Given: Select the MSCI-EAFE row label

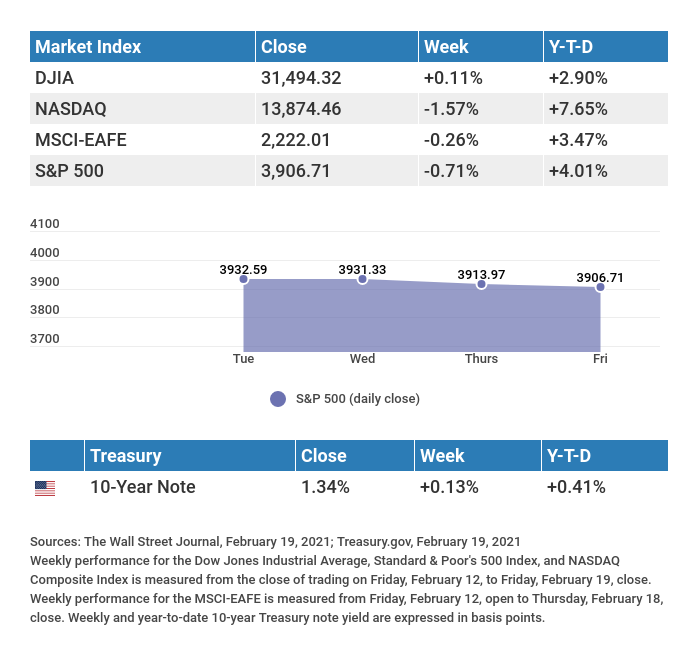Looking at the screenshot, I should 80,140.
